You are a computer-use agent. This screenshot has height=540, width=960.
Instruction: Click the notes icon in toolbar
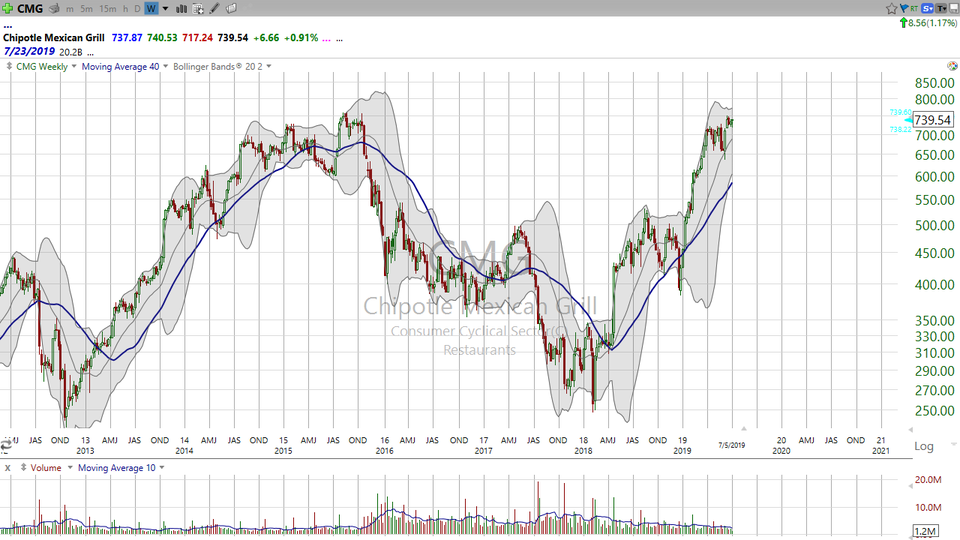pyautogui.click(x=231, y=9)
